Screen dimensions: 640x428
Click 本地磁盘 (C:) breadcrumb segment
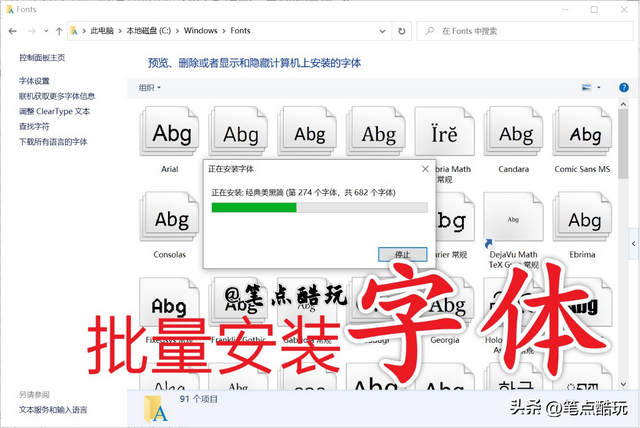[x=149, y=31]
